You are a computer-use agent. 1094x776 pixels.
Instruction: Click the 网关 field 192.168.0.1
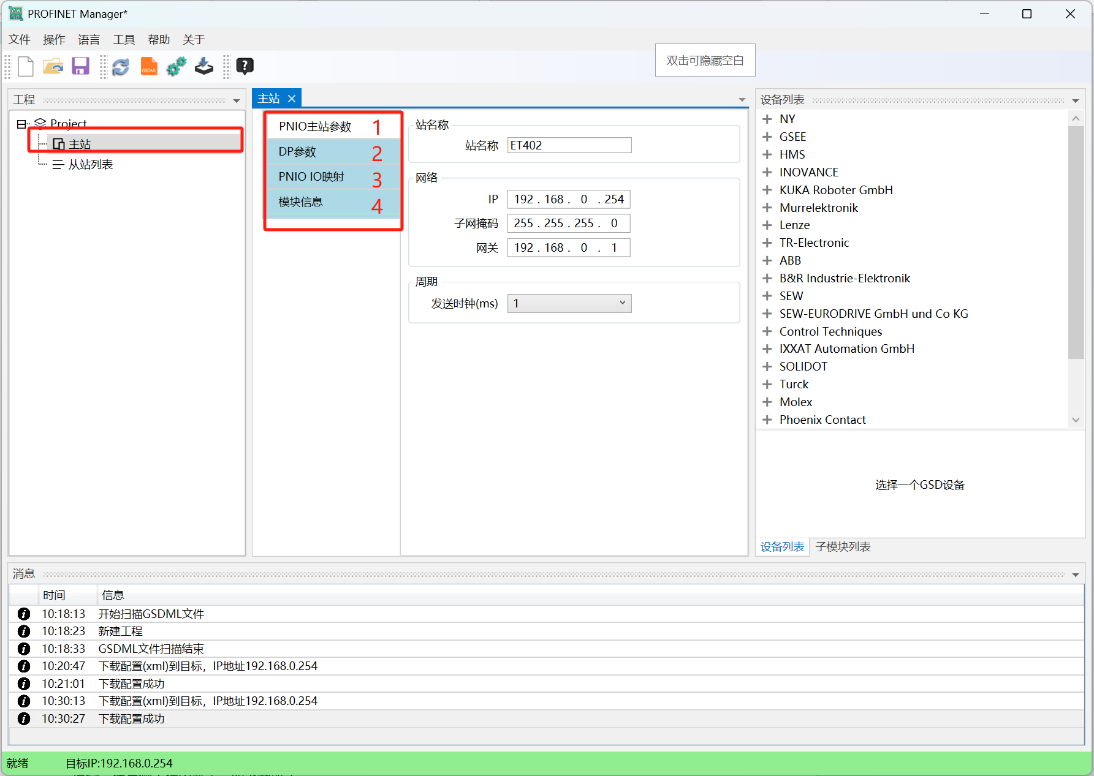[569, 248]
